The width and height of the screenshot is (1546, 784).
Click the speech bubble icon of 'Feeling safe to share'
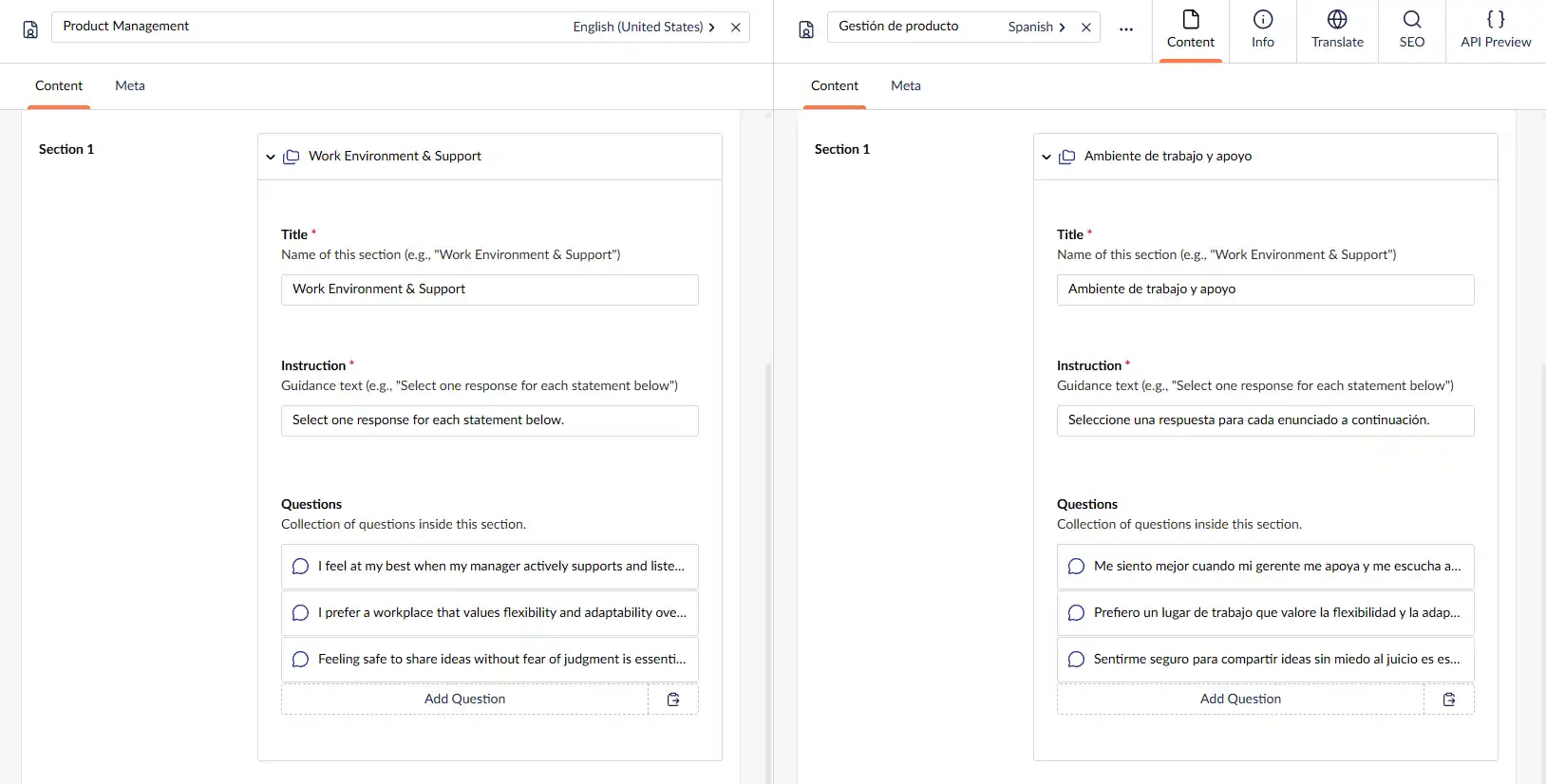[300, 660]
